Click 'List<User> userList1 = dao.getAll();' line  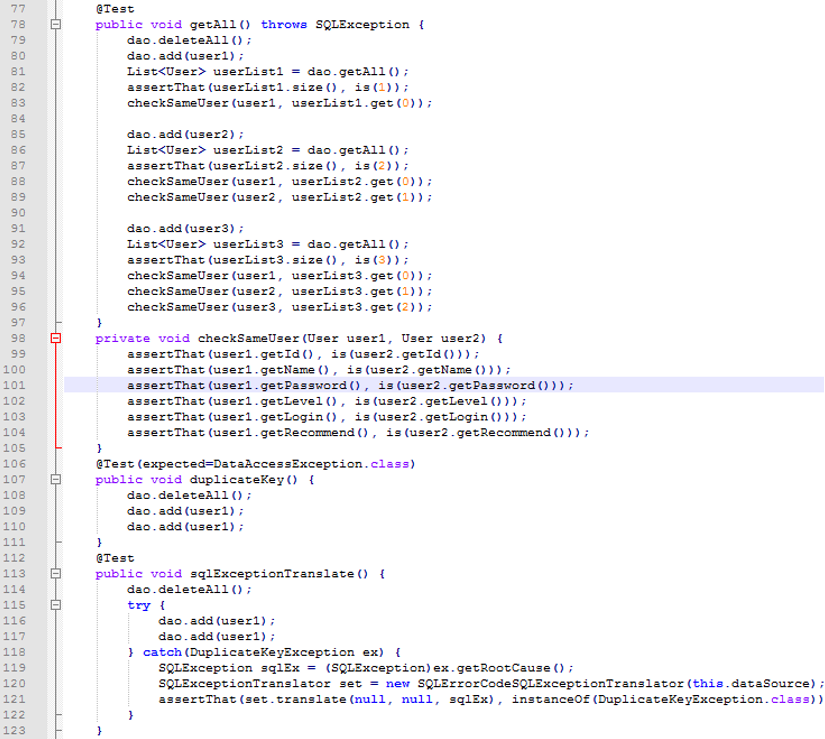268,72
